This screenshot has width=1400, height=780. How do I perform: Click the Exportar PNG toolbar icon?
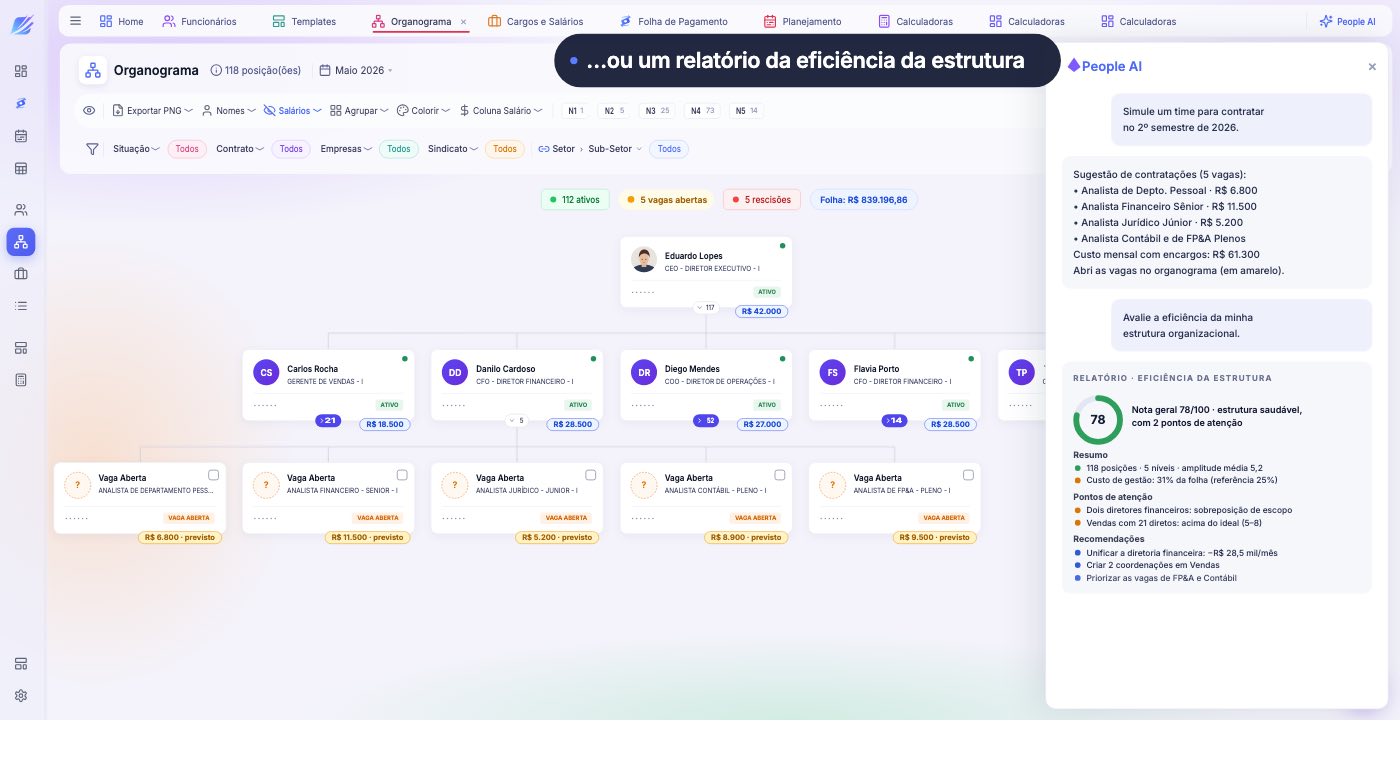pos(118,111)
